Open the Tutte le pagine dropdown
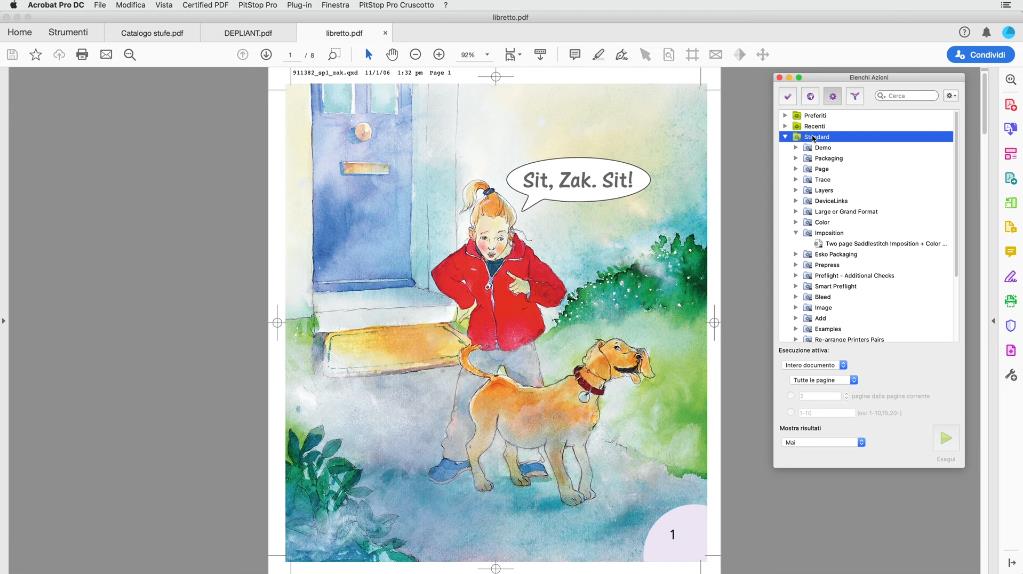This screenshot has width=1023, height=574. 823,380
